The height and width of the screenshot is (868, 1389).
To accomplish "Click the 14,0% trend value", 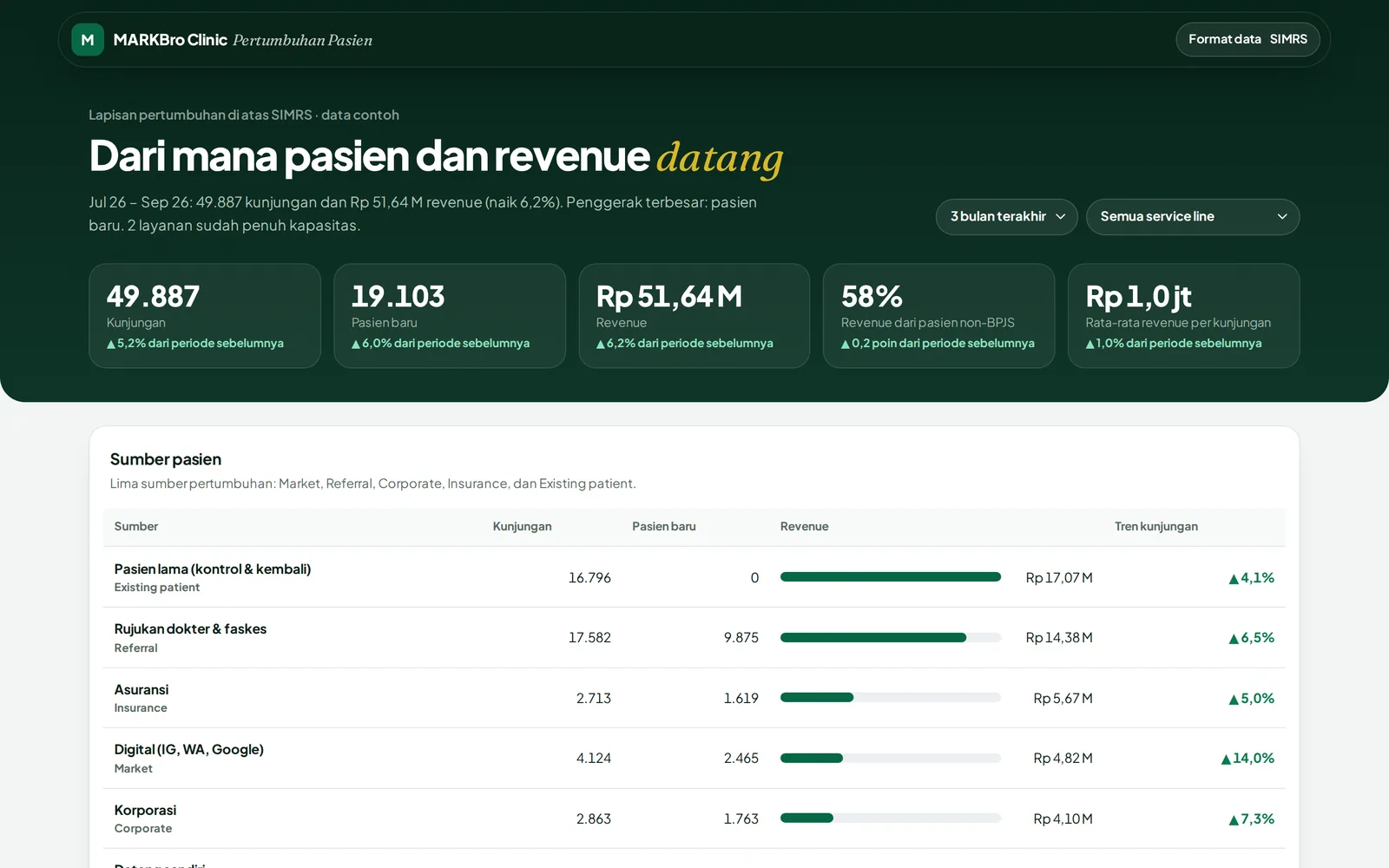I will (1247, 759).
